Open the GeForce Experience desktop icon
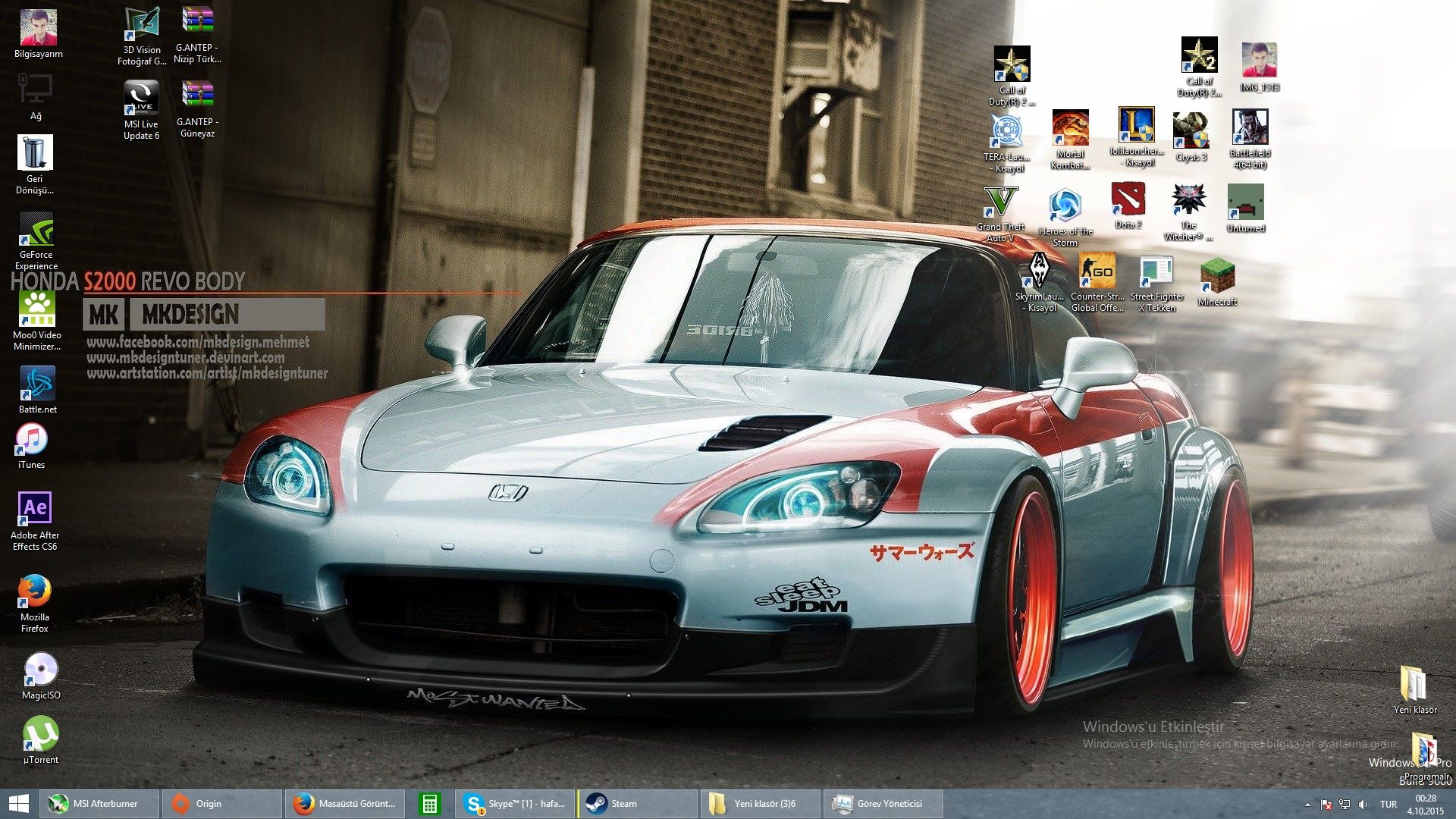This screenshot has height=819, width=1456. (36, 231)
